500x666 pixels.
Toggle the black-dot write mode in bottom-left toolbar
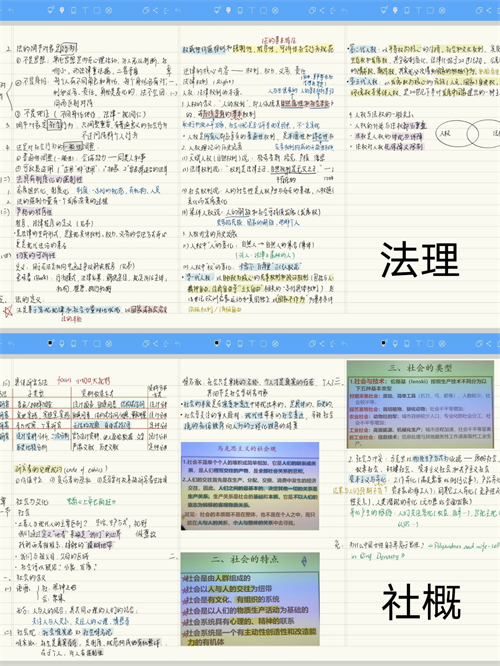coord(51,343)
